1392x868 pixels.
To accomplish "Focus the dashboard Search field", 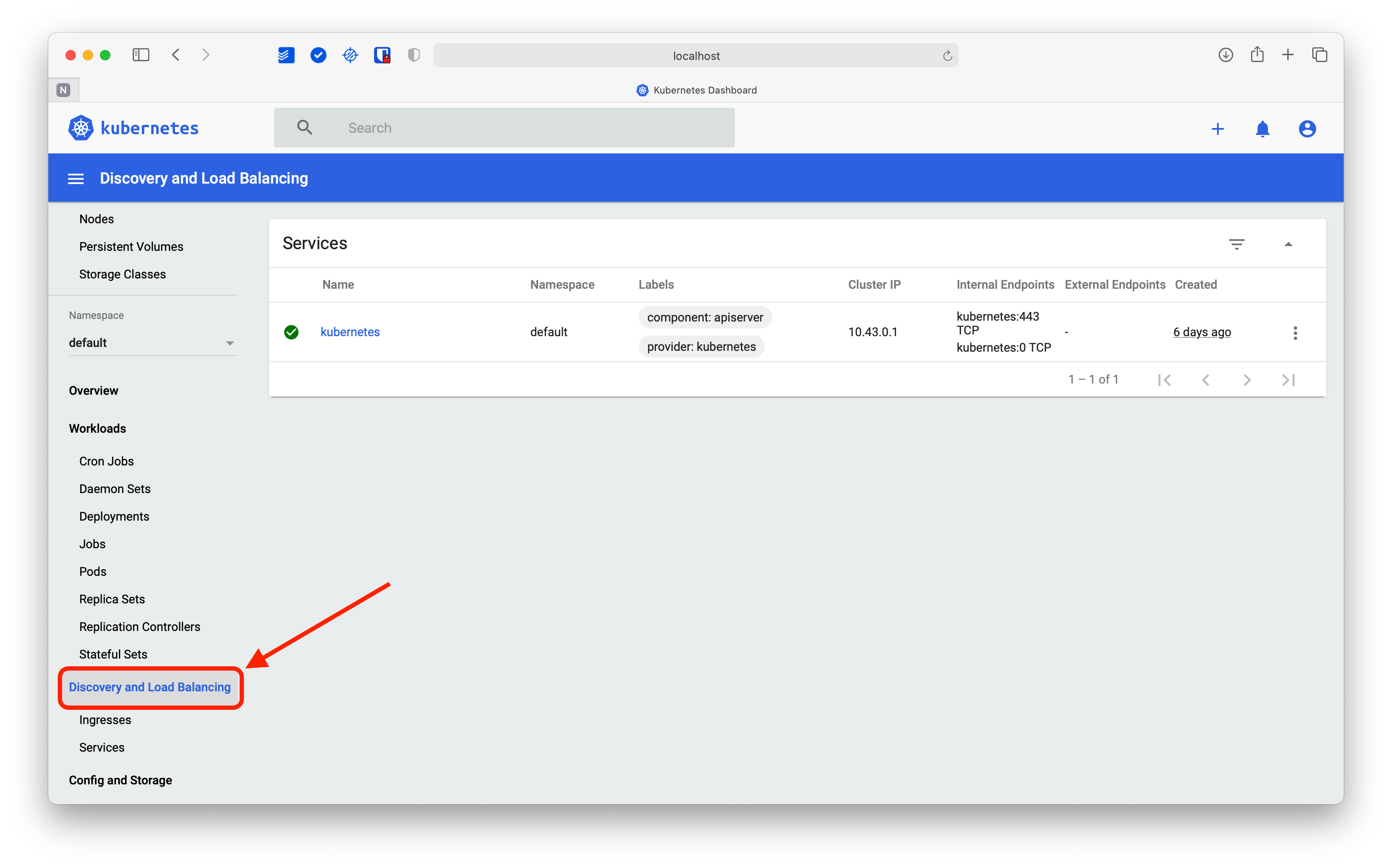I will pyautogui.click(x=504, y=128).
